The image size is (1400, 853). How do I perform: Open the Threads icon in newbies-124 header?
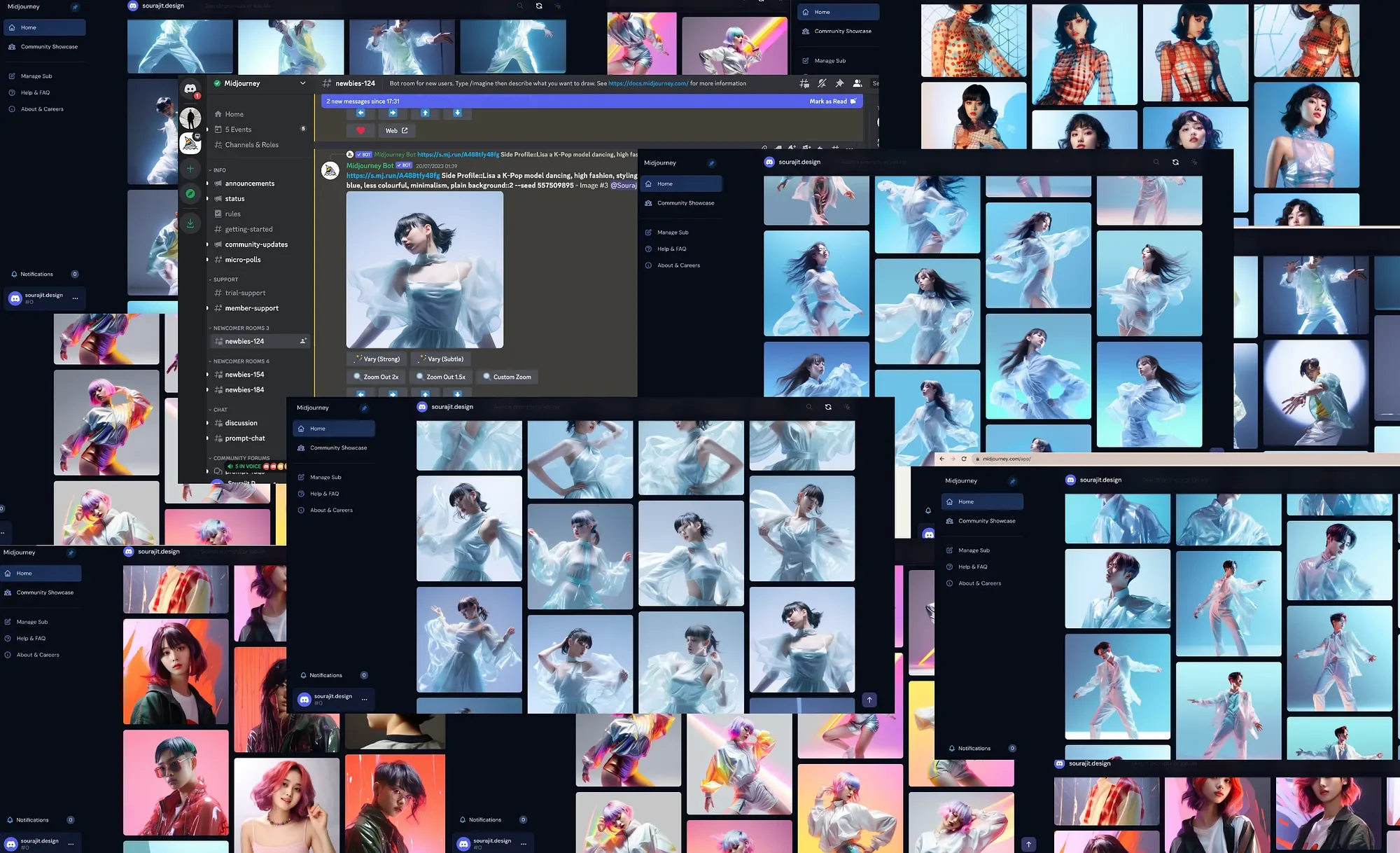click(x=804, y=83)
